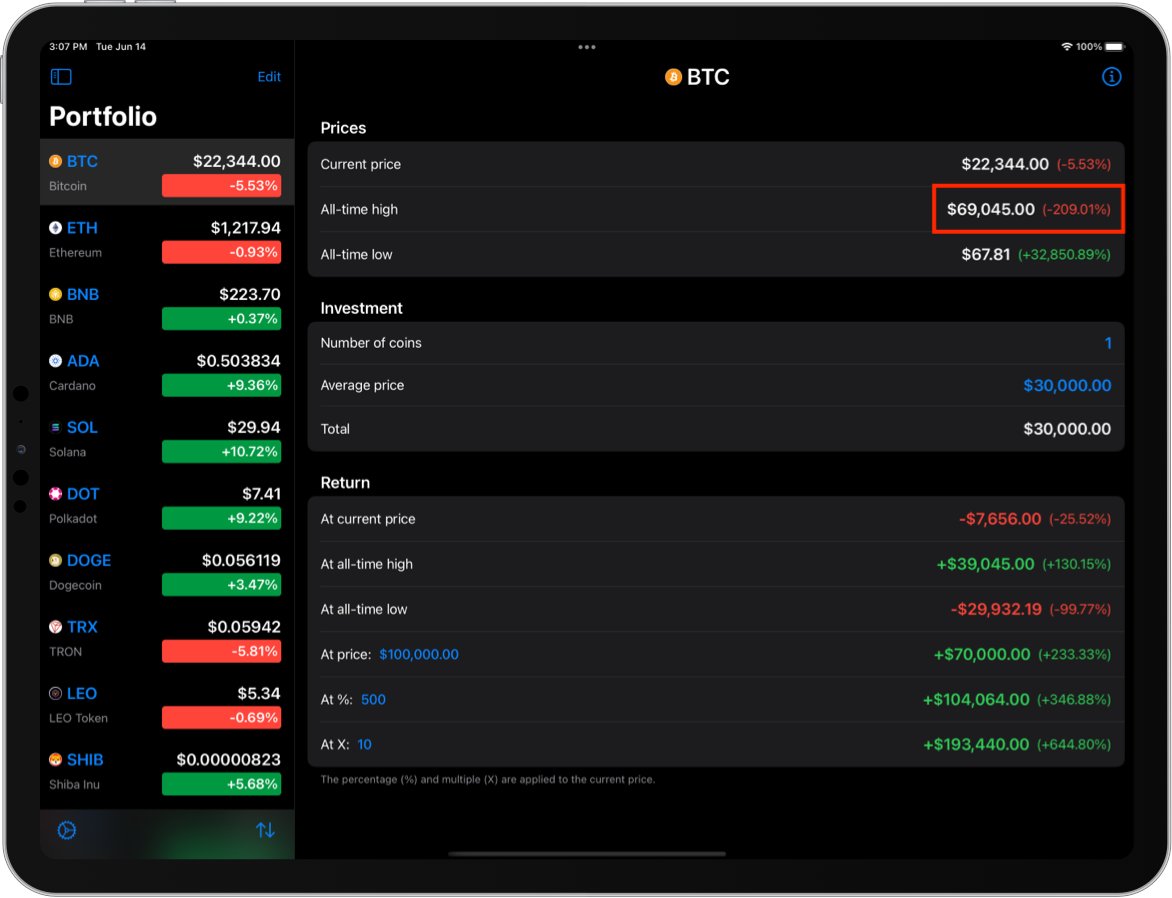Click the All-time low $67.81 value

pyautogui.click(x=985, y=255)
